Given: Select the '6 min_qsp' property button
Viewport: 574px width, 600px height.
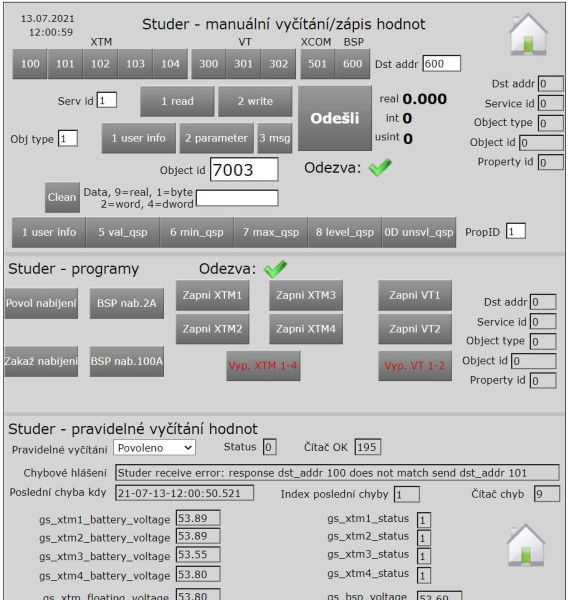Looking at the screenshot, I should tap(197, 232).
